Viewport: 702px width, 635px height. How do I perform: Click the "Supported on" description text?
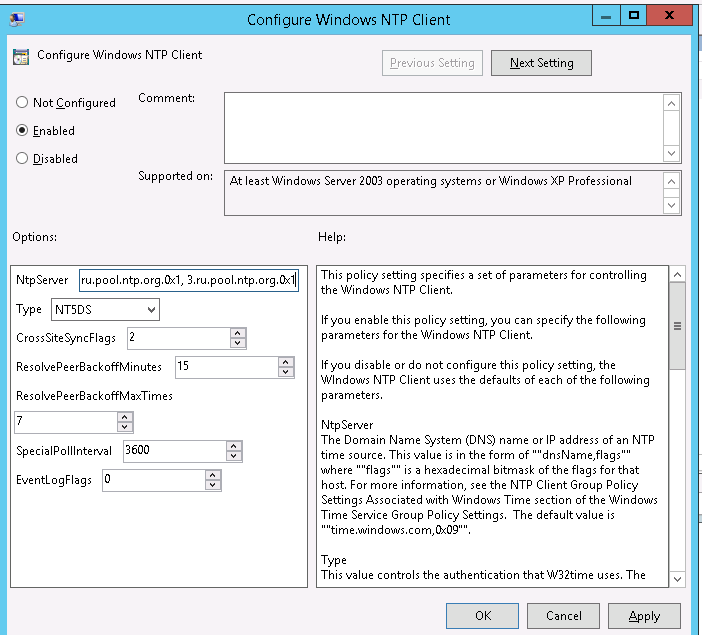point(430,181)
